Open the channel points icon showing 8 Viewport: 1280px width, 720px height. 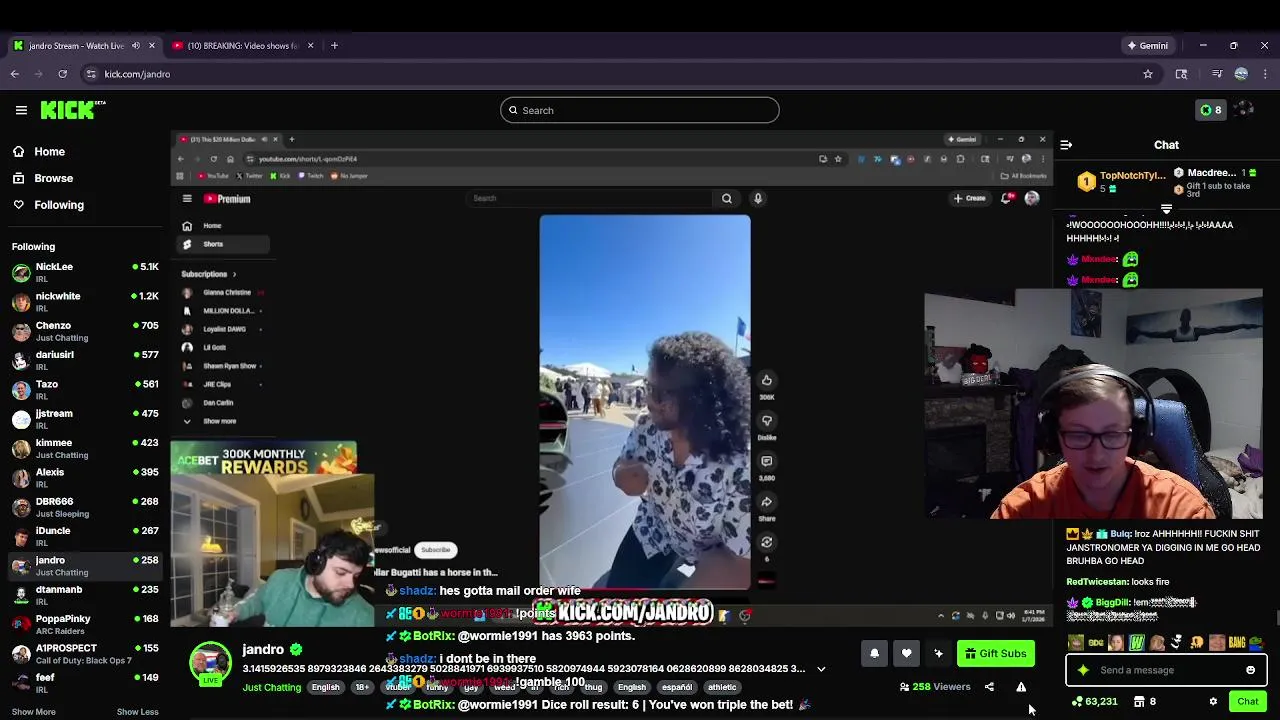tap(1211, 110)
